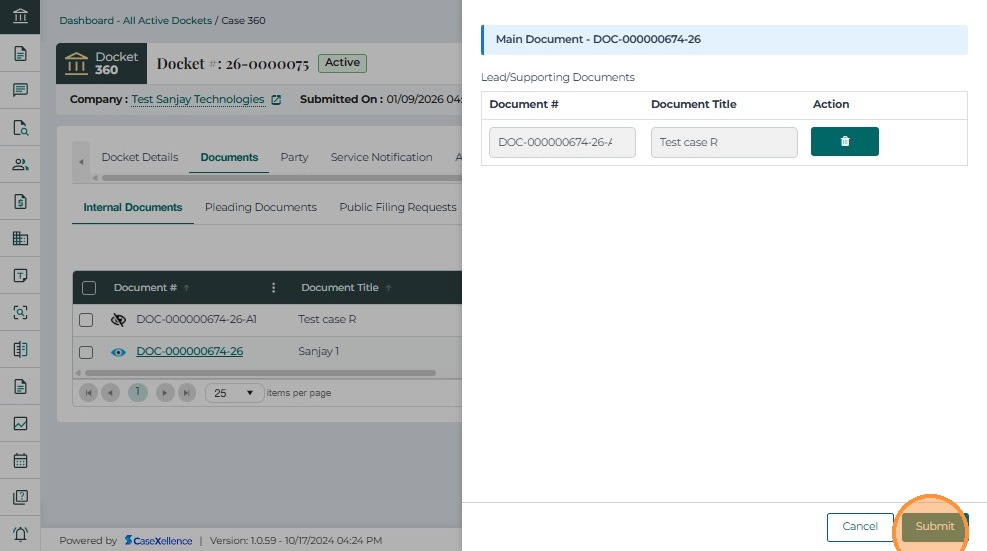The height and width of the screenshot is (551, 987).
Task: Open Test Sanjay Technologies company link
Action: [198, 99]
